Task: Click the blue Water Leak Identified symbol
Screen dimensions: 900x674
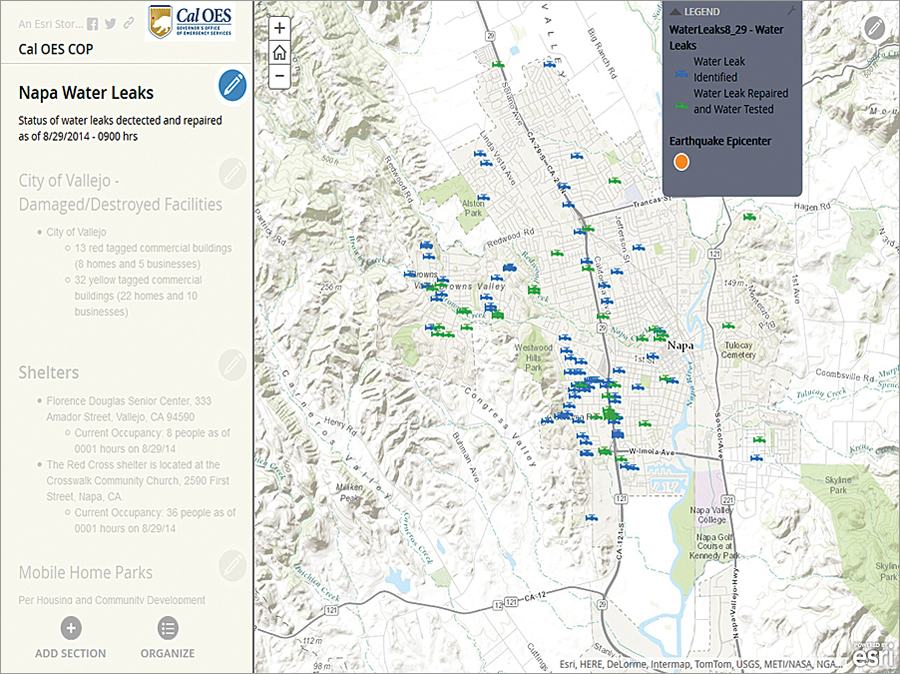Action: tap(681, 73)
